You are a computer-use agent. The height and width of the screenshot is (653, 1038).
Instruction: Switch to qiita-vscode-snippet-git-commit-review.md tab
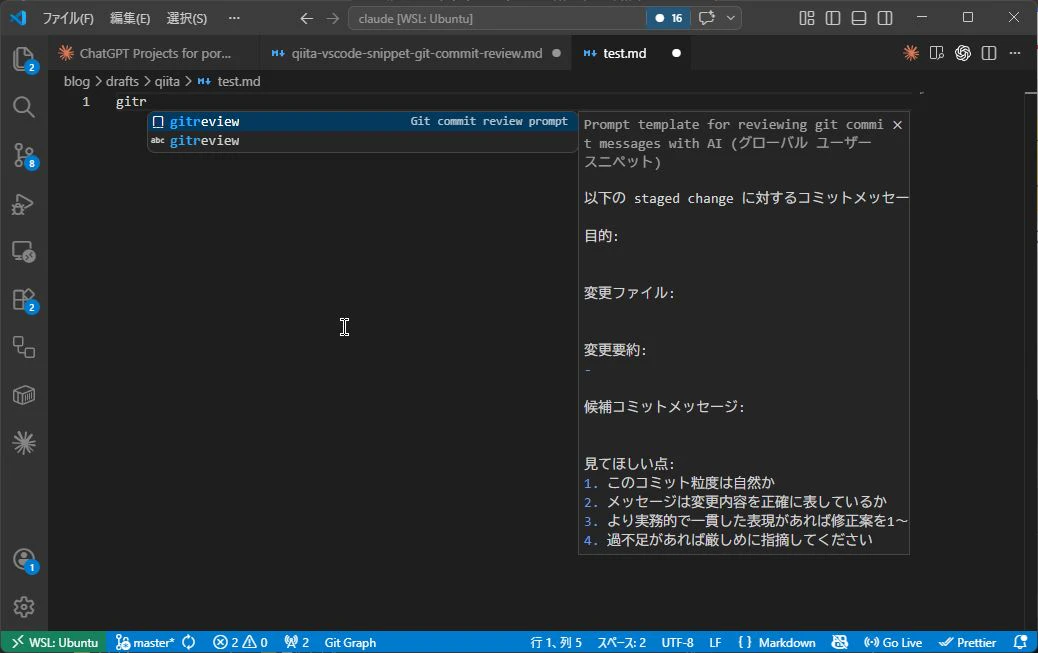[417, 53]
